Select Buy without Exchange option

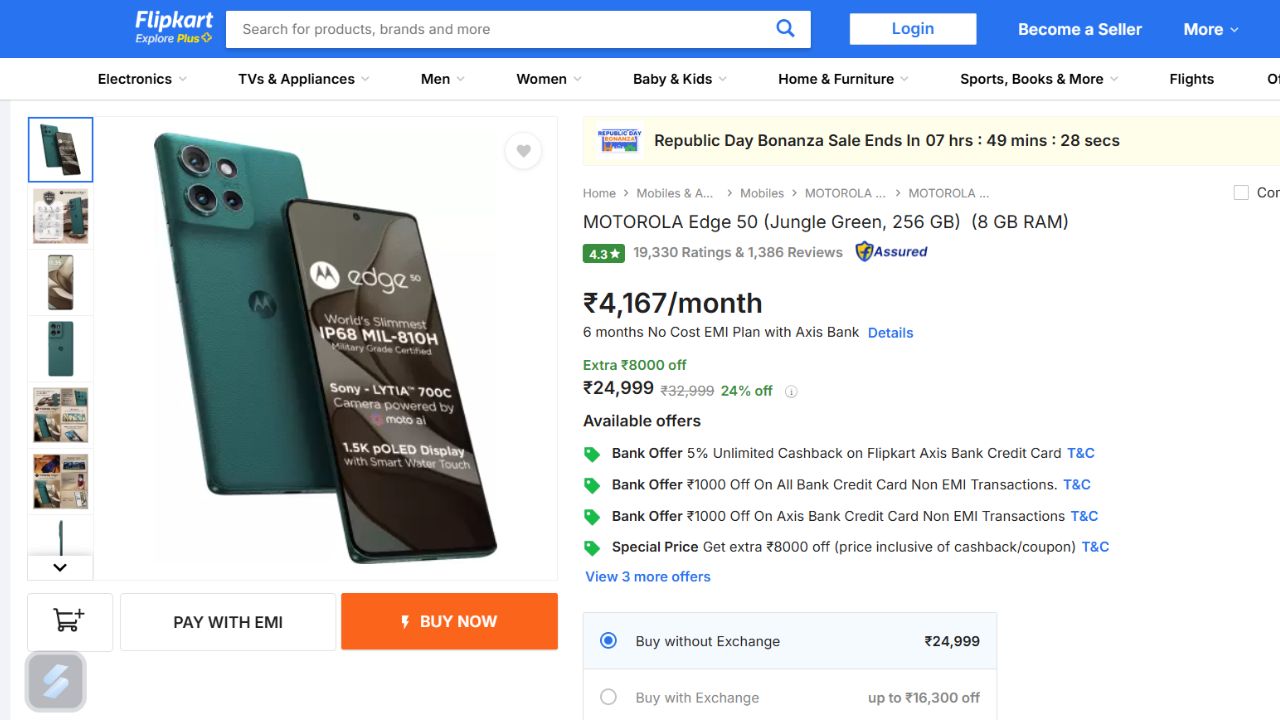click(x=608, y=641)
